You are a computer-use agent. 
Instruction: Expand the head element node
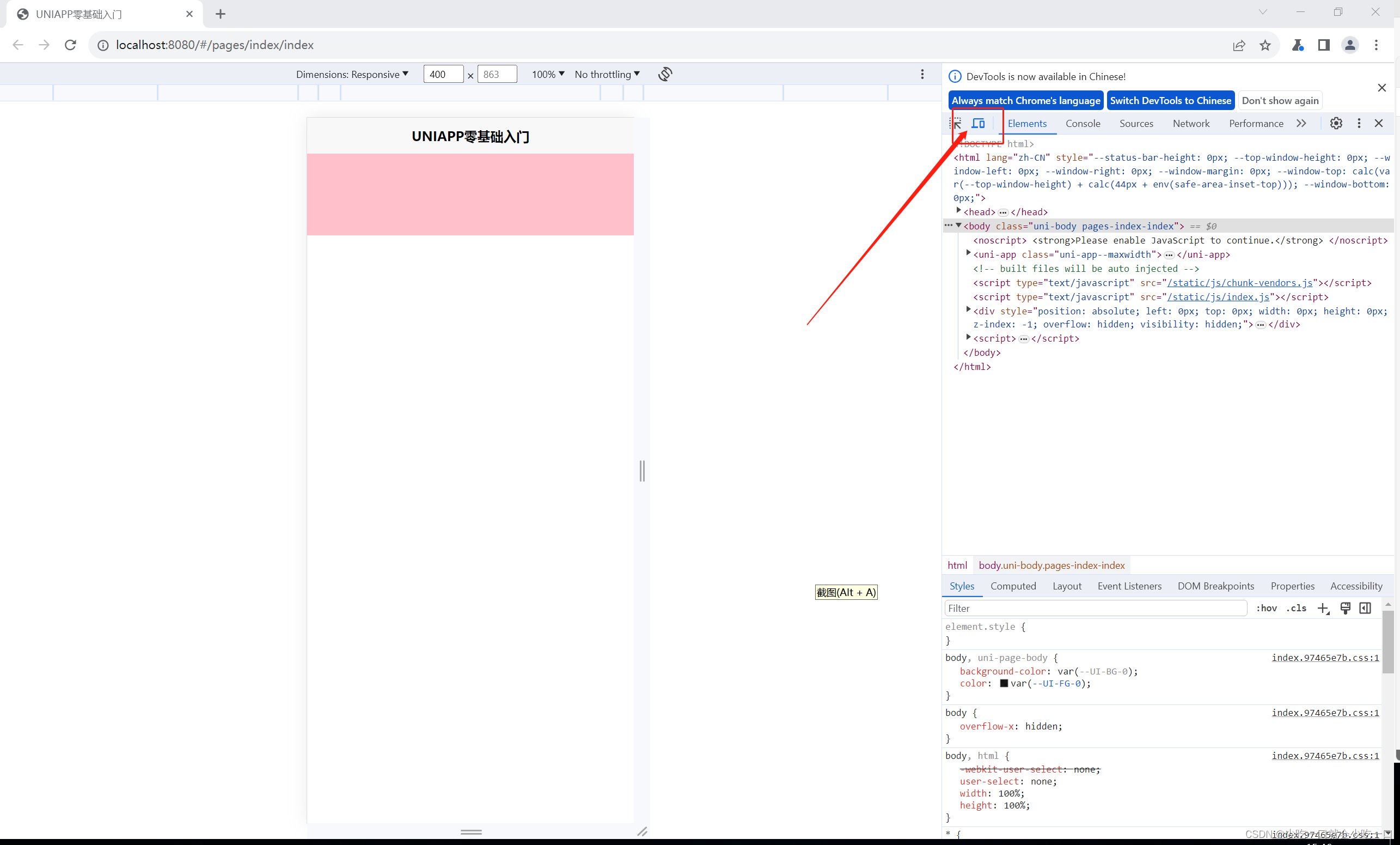click(x=958, y=211)
